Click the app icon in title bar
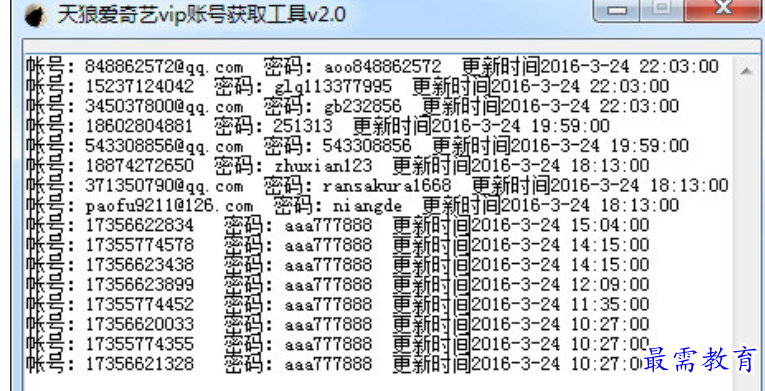Viewport: 765px width, 391px height. click(35, 15)
